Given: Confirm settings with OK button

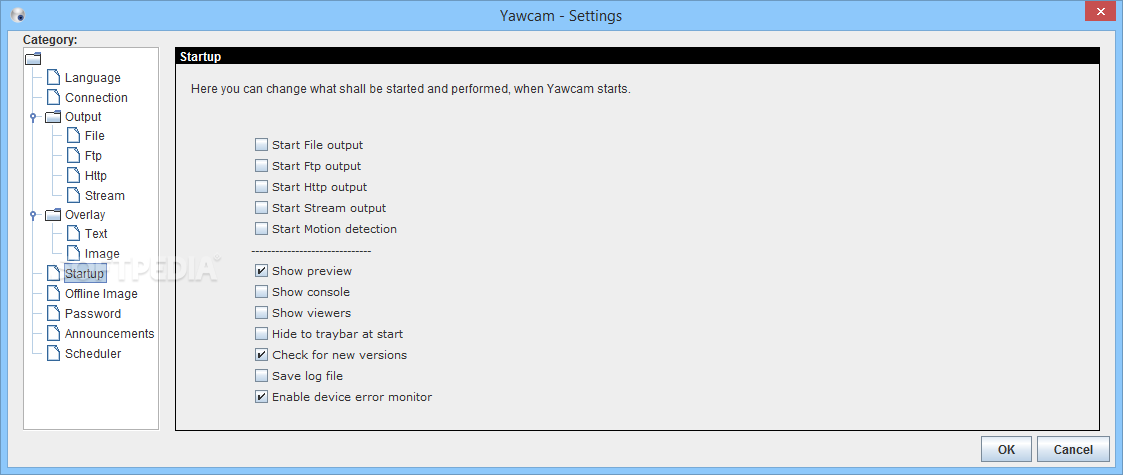Looking at the screenshot, I should click(1006, 449).
